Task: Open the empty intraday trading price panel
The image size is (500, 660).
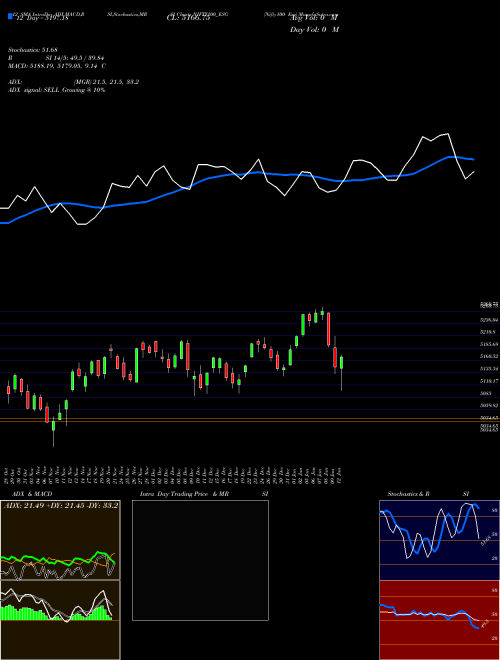Action: coord(200,560)
